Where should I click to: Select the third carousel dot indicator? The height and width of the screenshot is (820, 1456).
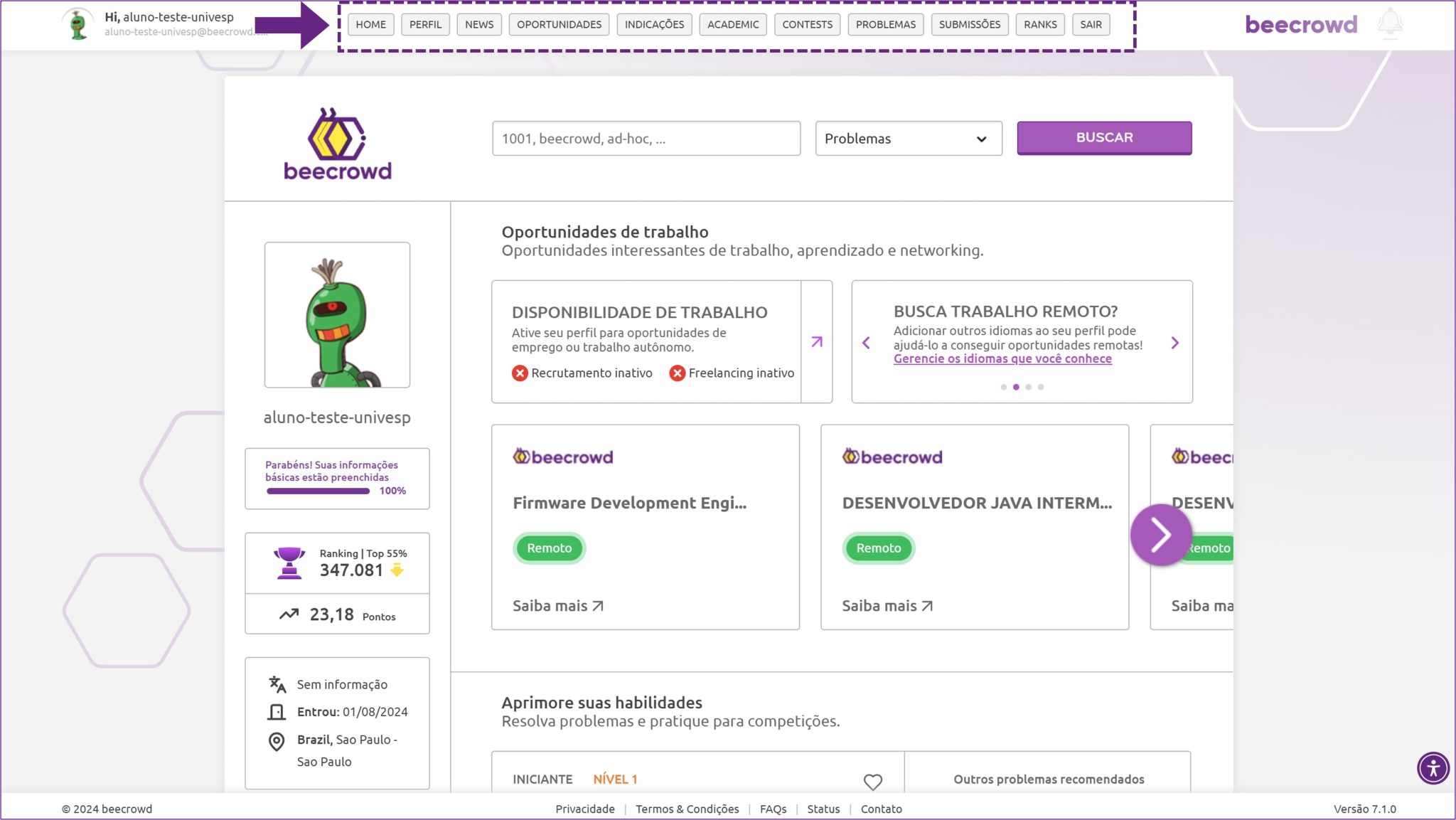(x=1028, y=387)
